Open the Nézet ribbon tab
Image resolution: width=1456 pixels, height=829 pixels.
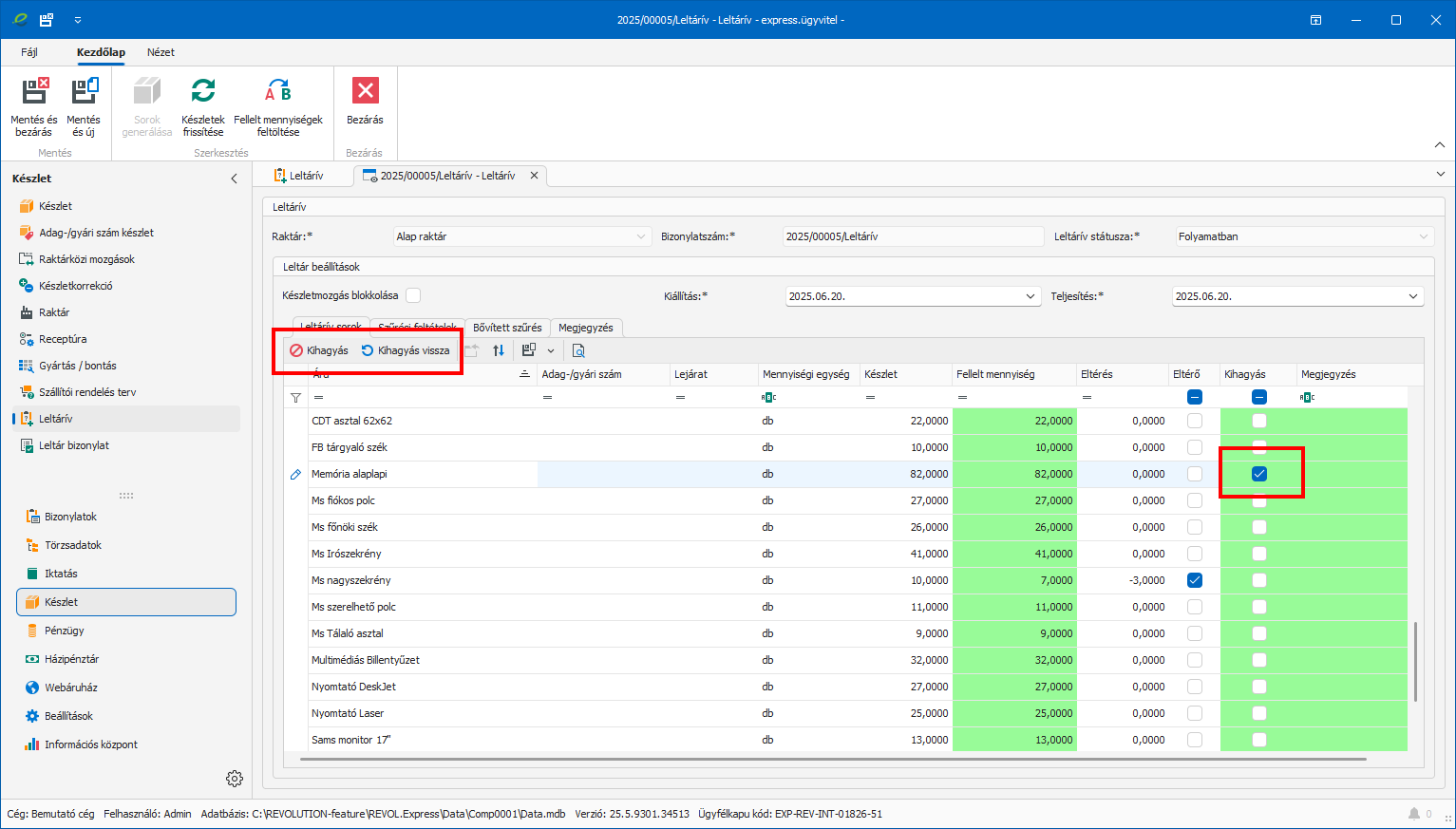[x=161, y=52]
